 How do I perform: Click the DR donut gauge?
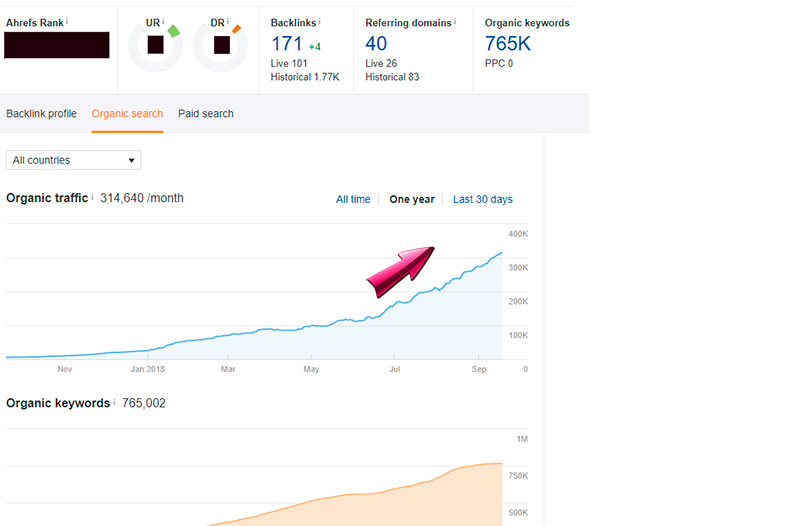(x=221, y=45)
